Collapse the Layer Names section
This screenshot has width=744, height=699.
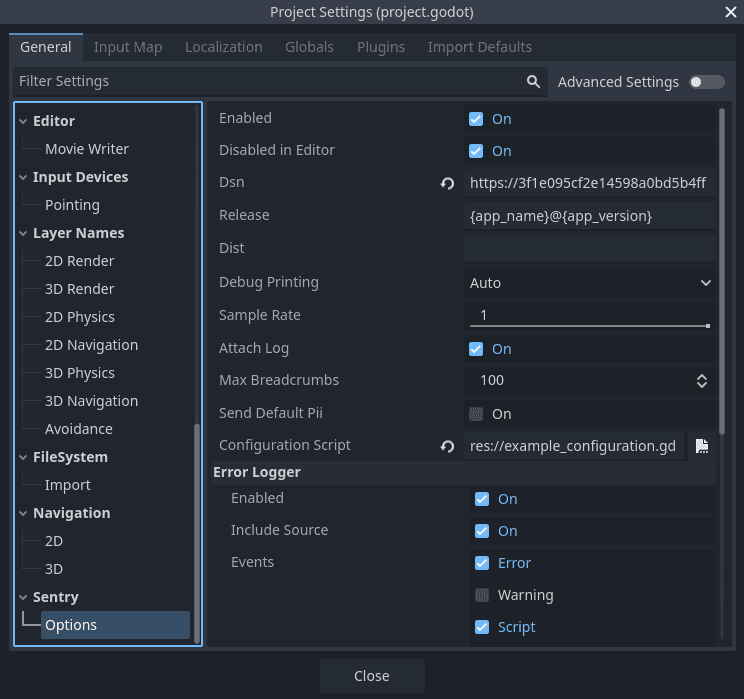(24, 233)
